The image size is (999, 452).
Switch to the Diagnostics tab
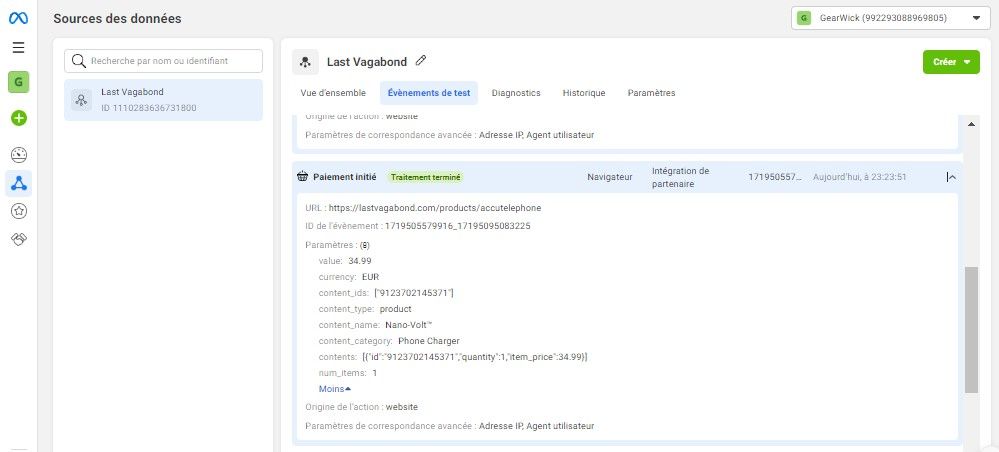[x=516, y=93]
